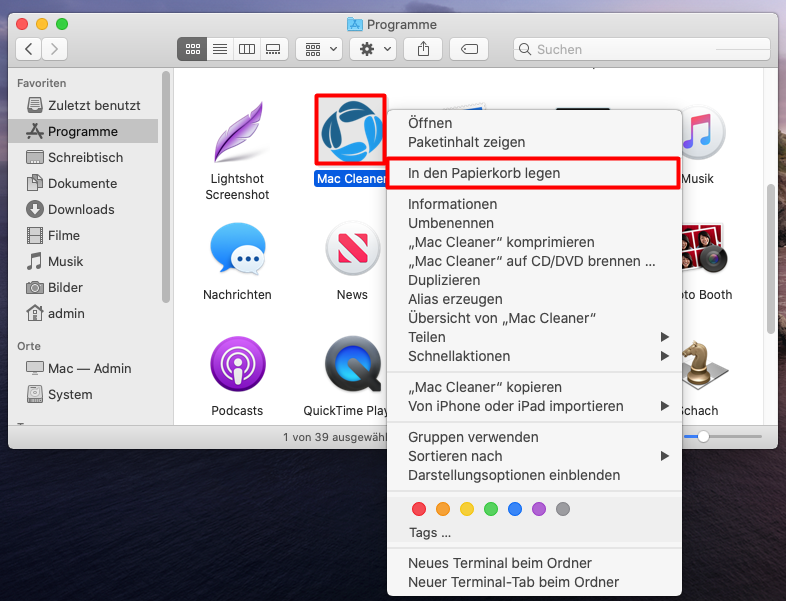Switch Finder to icon view
This screenshot has height=601, width=786.
pyautogui.click(x=192, y=49)
